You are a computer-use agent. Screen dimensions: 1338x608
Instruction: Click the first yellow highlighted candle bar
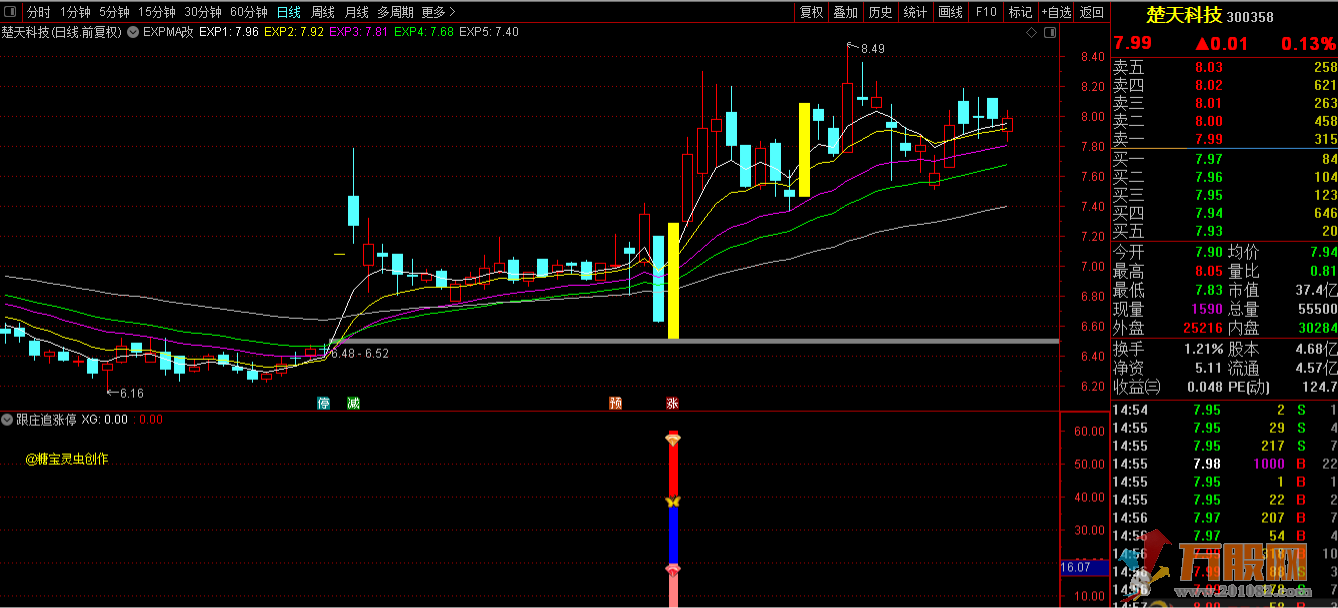point(673,281)
